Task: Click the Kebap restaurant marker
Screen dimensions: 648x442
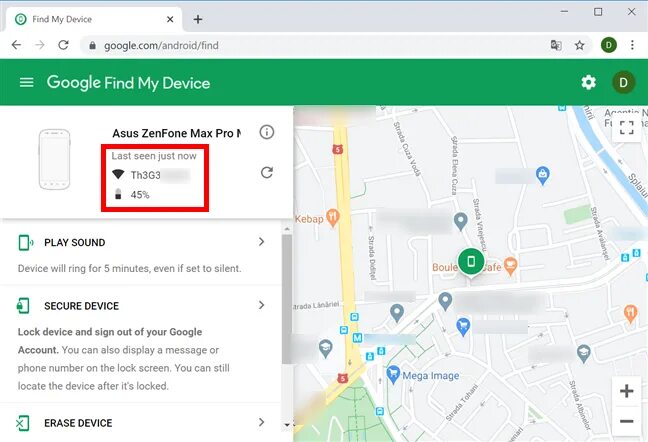Action: point(332,218)
